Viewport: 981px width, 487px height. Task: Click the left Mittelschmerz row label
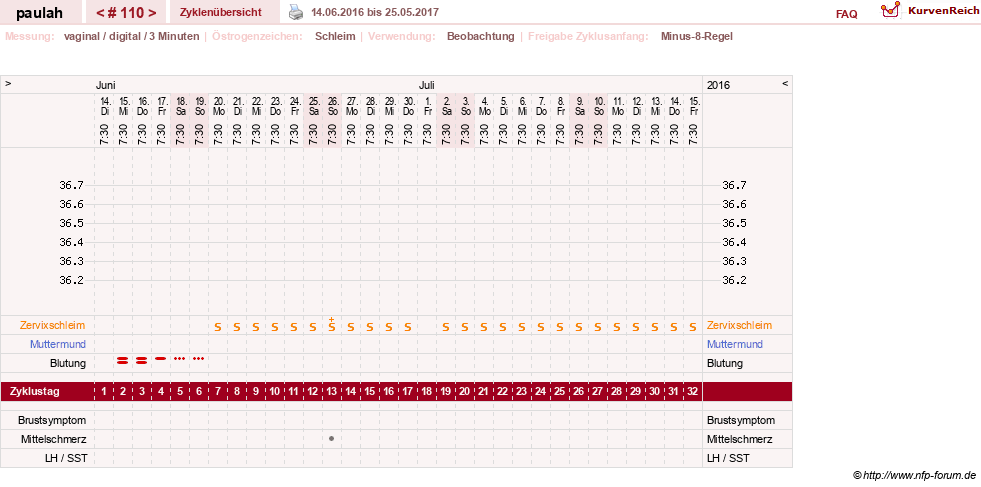53,439
